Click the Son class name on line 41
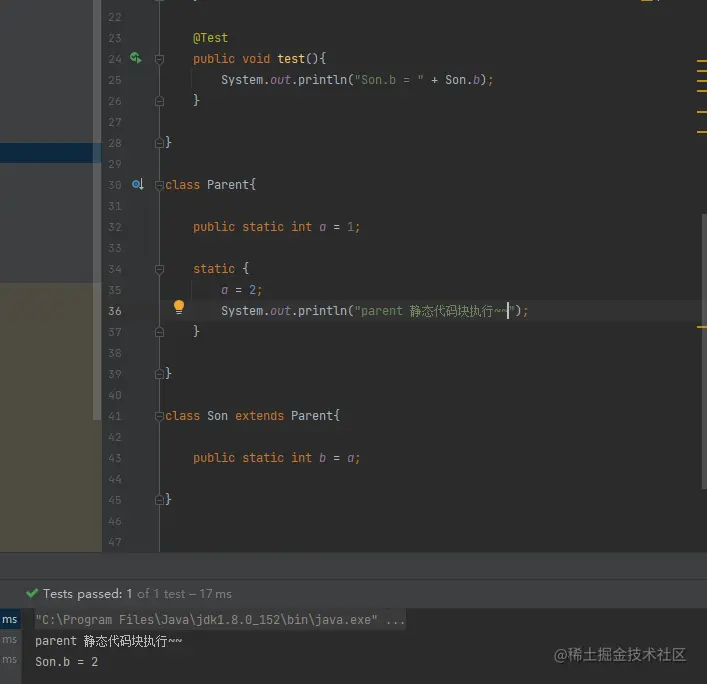This screenshot has height=684, width=707. coord(217,416)
